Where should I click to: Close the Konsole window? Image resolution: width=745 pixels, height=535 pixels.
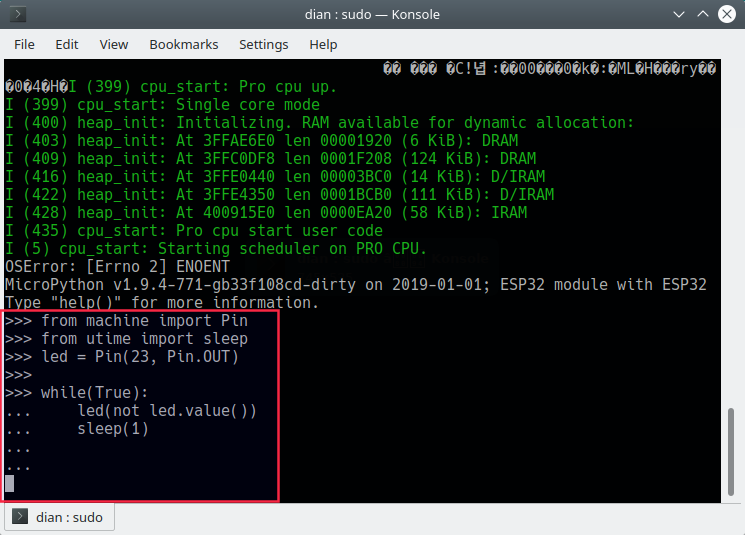pyautogui.click(x=726, y=14)
